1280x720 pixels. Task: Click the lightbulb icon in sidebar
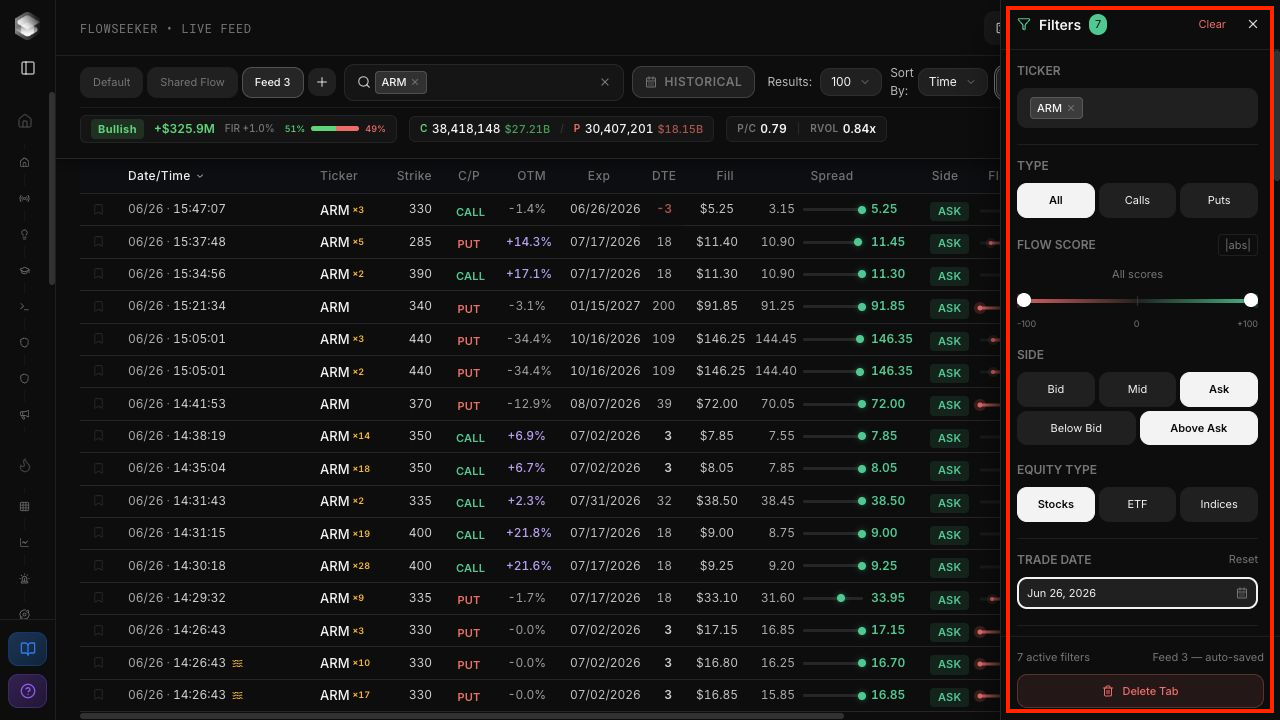[x=25, y=235]
